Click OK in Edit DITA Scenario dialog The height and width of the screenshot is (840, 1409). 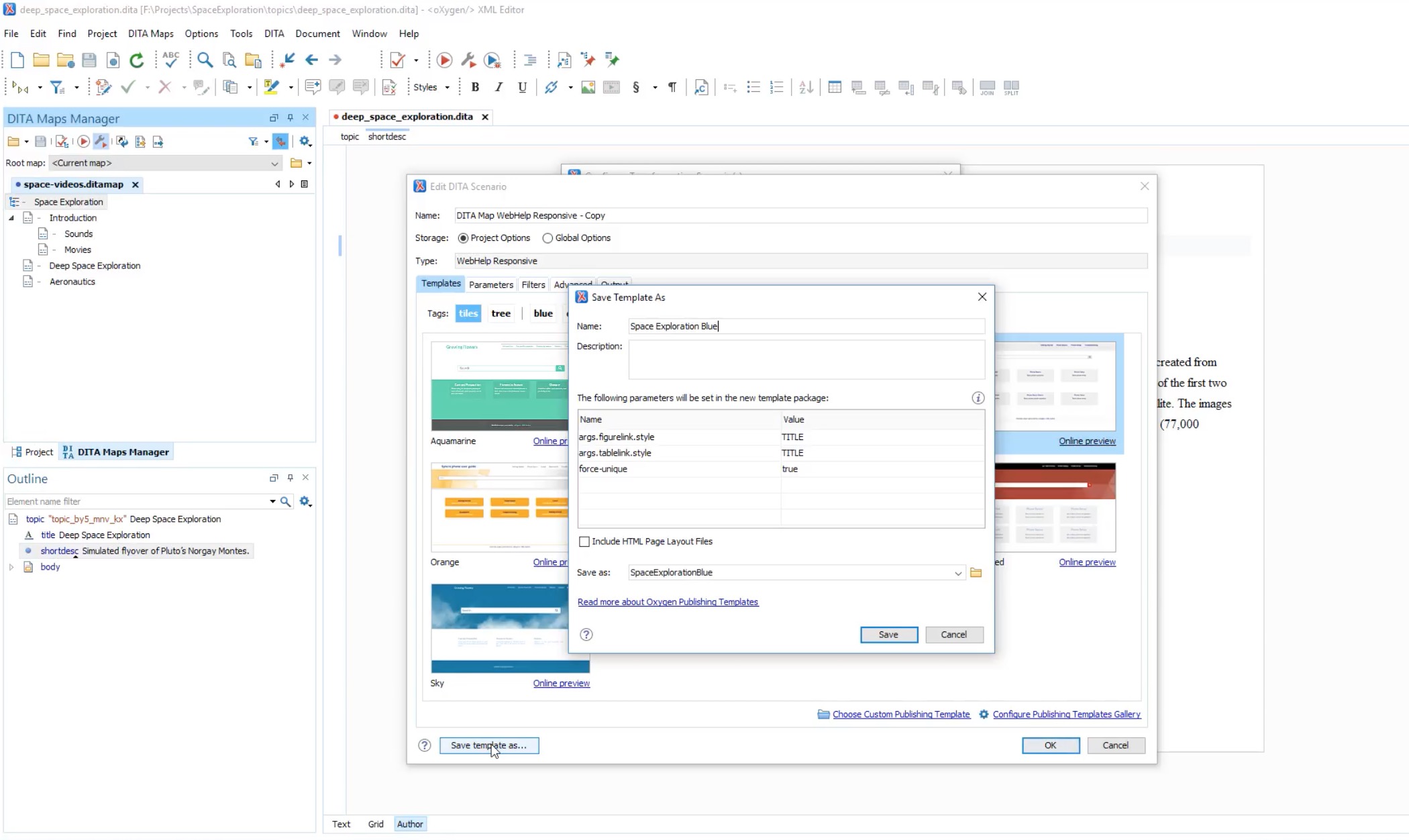pyautogui.click(x=1050, y=745)
